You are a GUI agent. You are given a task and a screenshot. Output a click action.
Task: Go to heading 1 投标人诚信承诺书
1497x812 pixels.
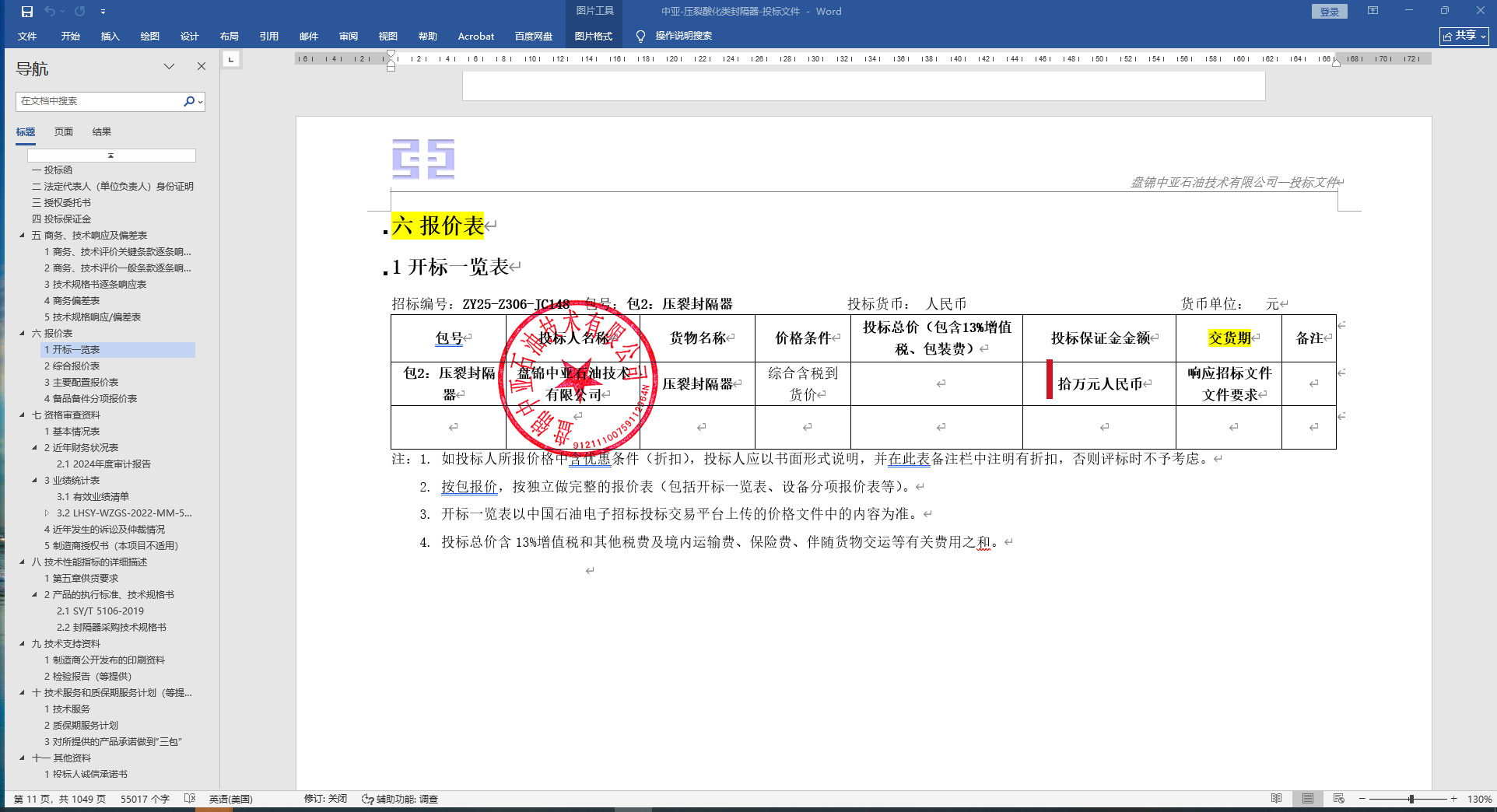pyautogui.click(x=86, y=774)
